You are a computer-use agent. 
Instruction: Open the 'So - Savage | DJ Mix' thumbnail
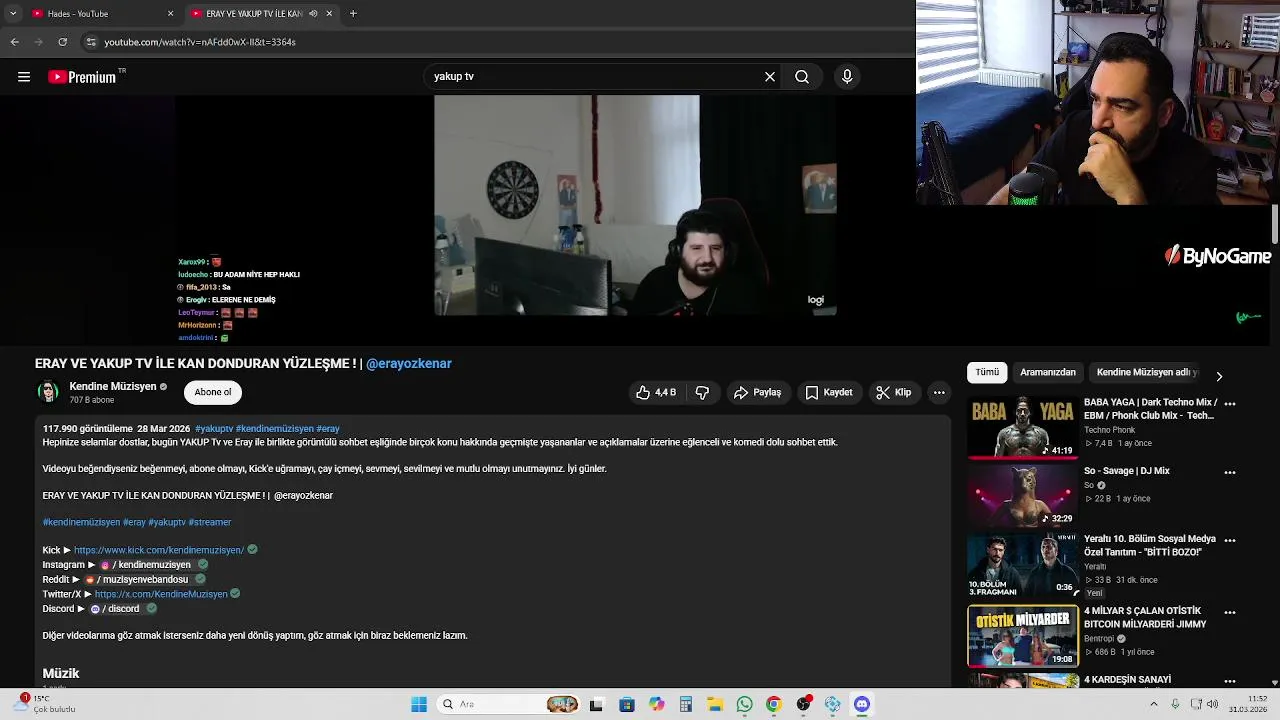[1021, 496]
